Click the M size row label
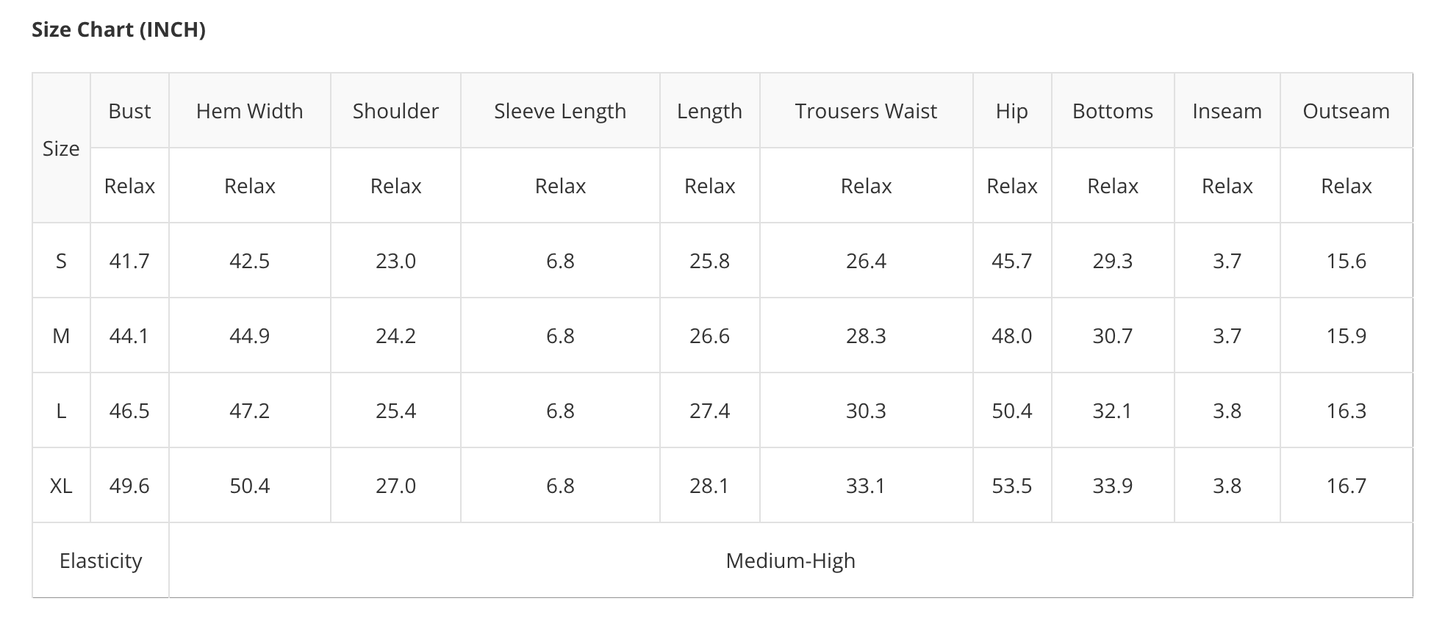Image resolution: width=1445 pixels, height=626 pixels. click(x=61, y=336)
